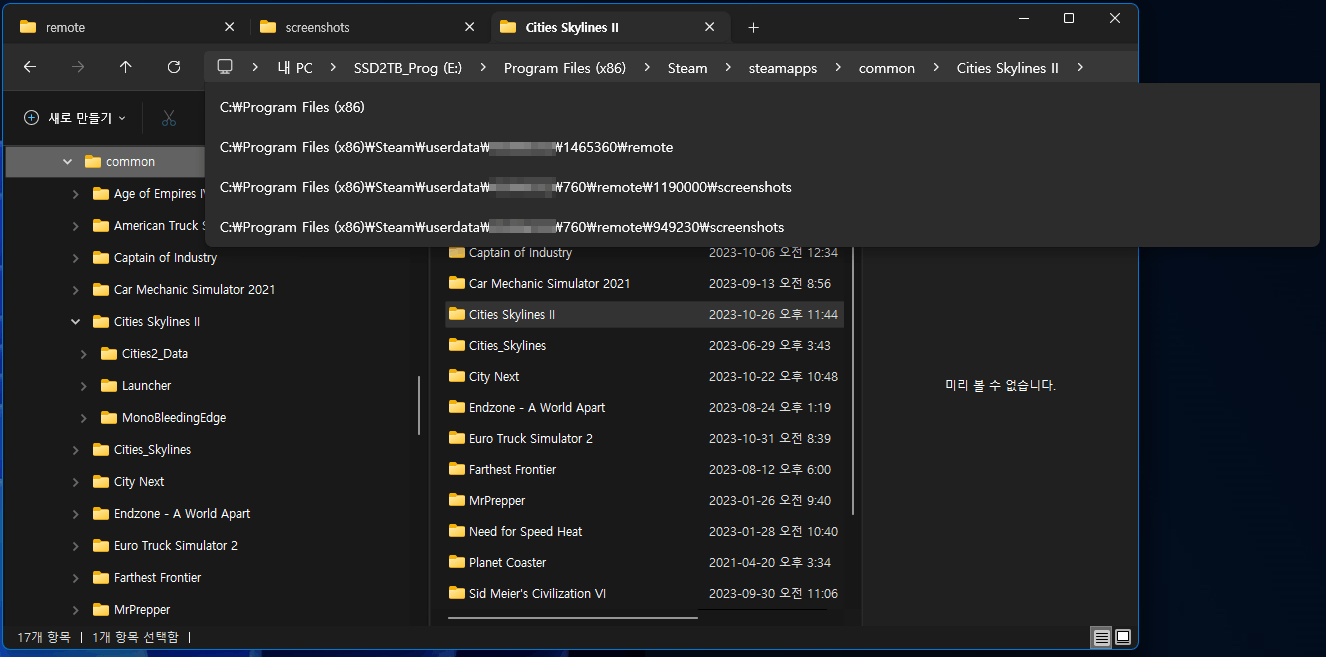The image size is (1326, 657).
Task: Click common breadcrumb segment
Action: coord(887,68)
